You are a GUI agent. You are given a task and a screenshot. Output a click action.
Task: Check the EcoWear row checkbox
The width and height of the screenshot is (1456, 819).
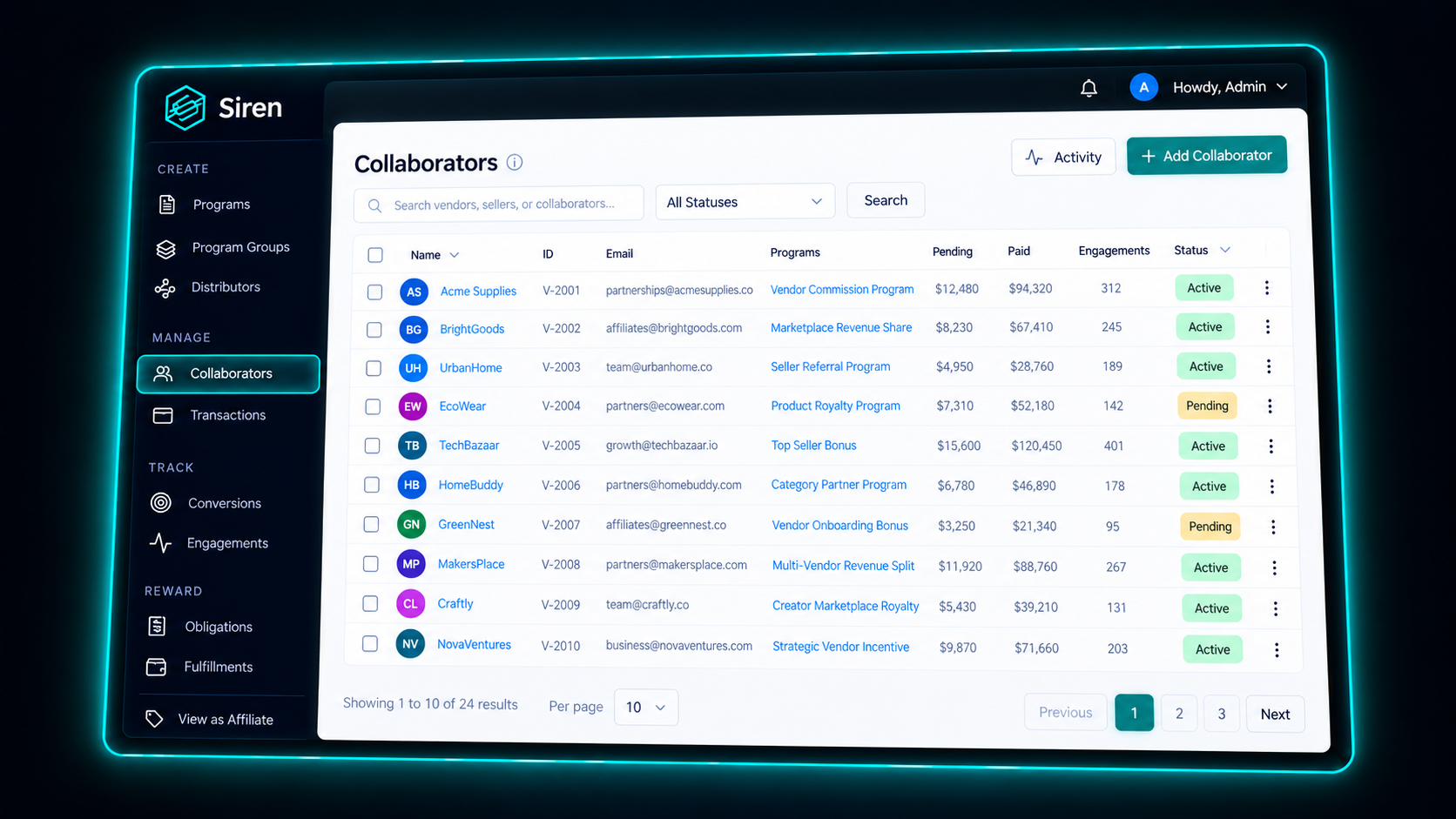[x=373, y=406]
